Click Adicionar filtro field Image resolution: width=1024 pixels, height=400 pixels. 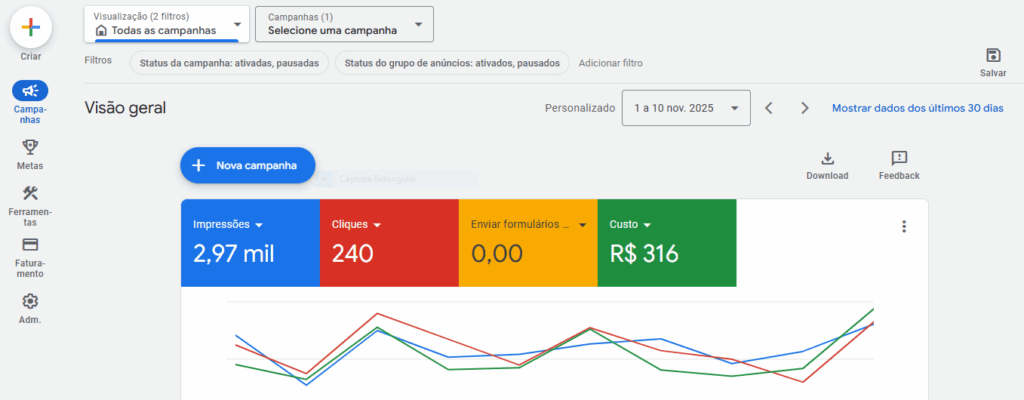pyautogui.click(x=610, y=63)
